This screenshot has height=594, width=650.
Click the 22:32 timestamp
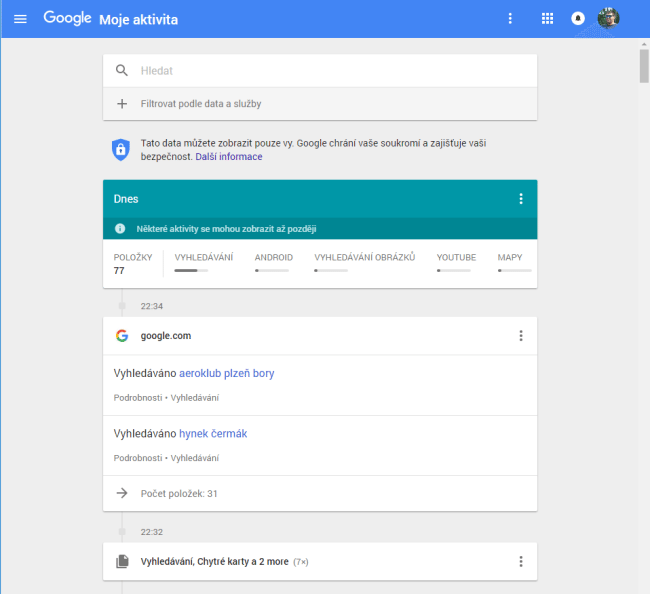[152, 532]
